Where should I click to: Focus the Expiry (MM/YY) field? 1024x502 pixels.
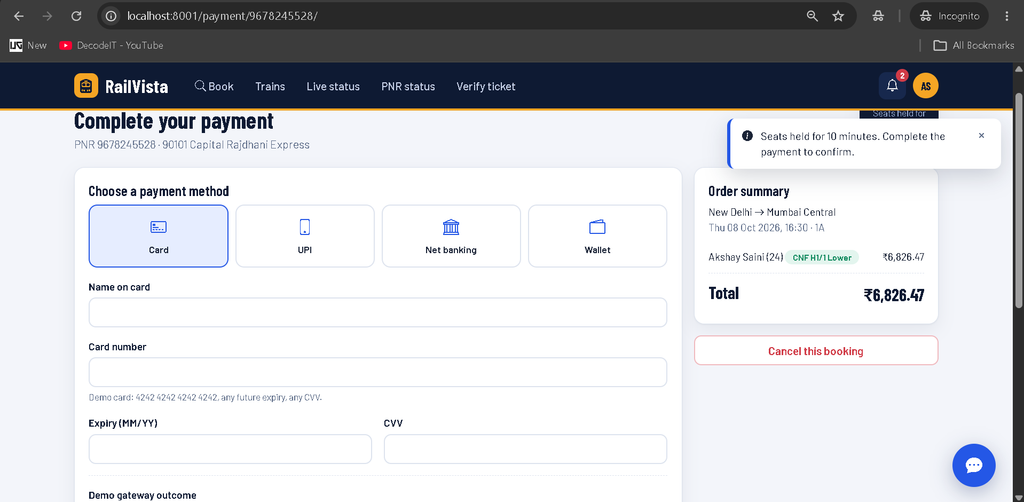[x=230, y=449]
